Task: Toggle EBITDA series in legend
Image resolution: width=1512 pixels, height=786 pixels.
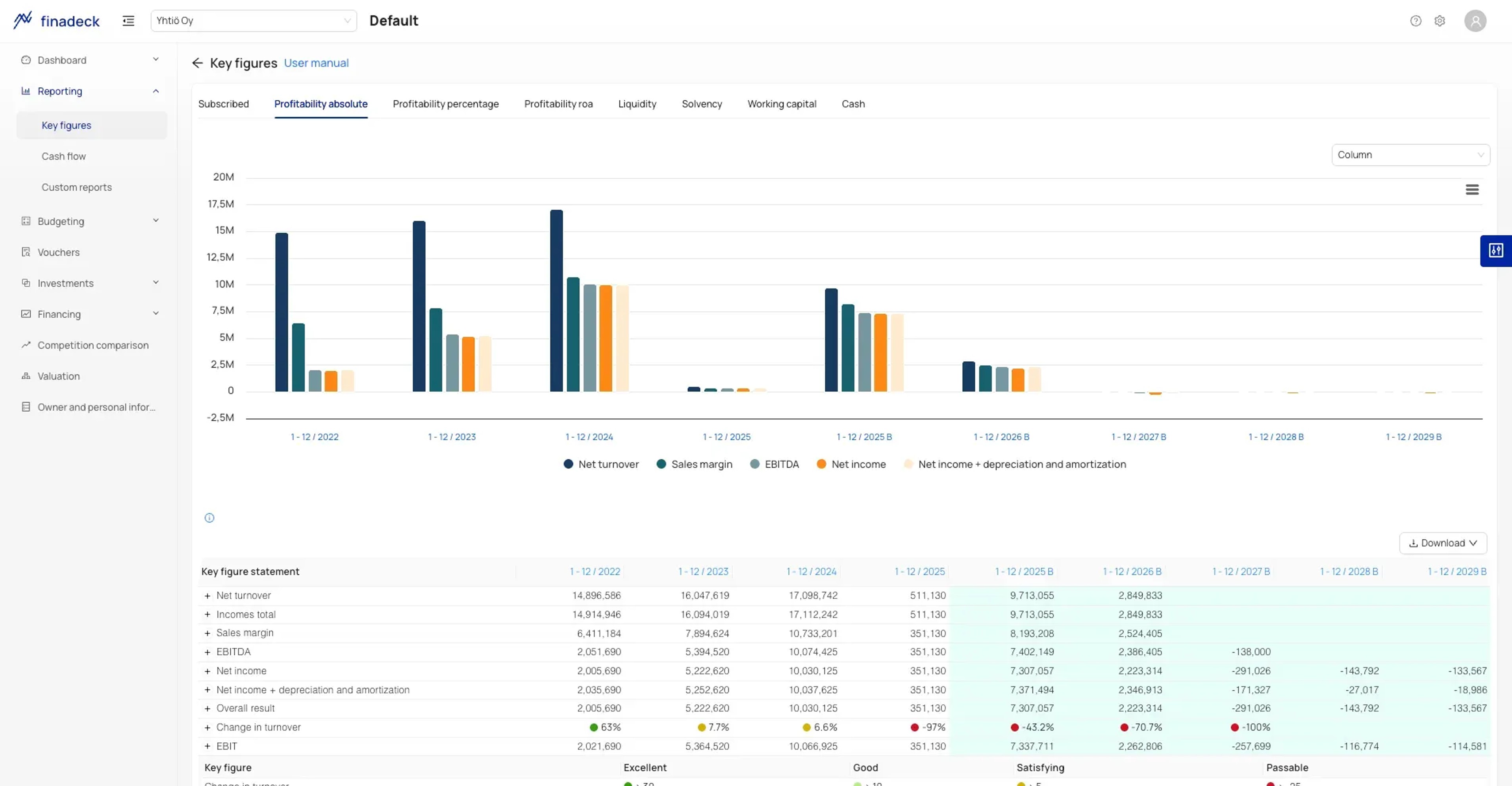Action: coord(775,464)
